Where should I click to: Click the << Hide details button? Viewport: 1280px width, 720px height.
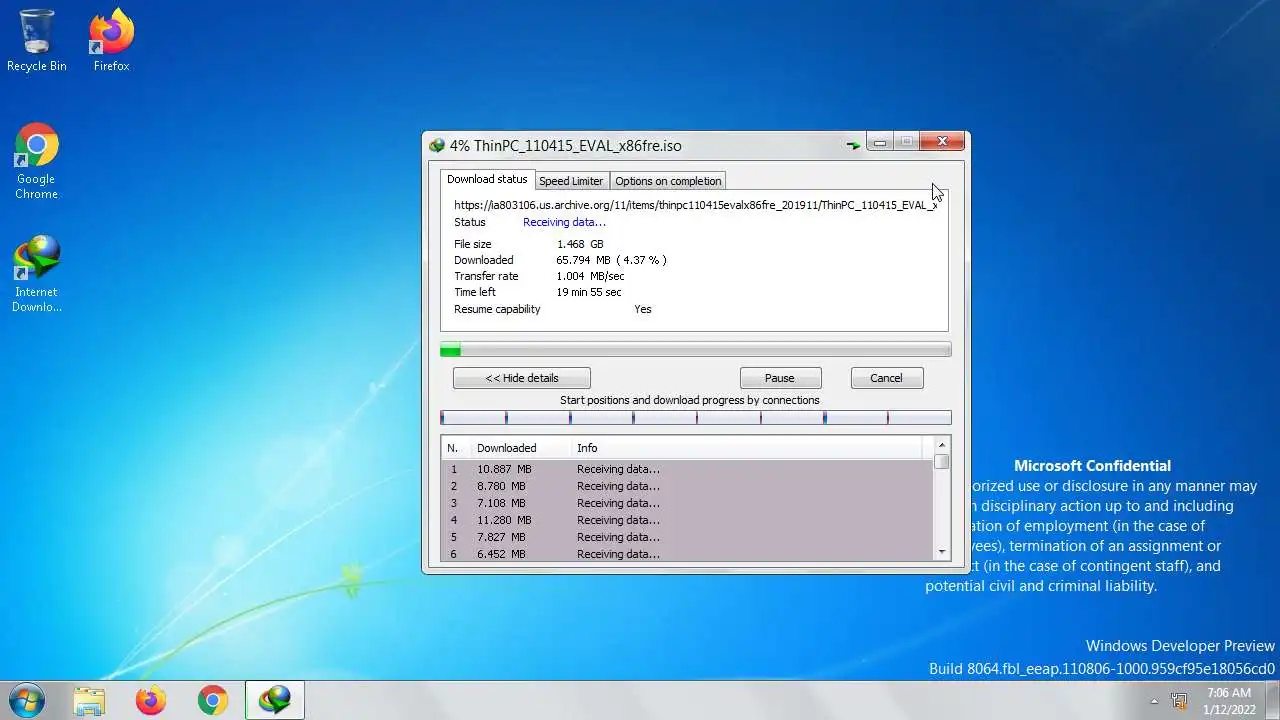(x=522, y=378)
